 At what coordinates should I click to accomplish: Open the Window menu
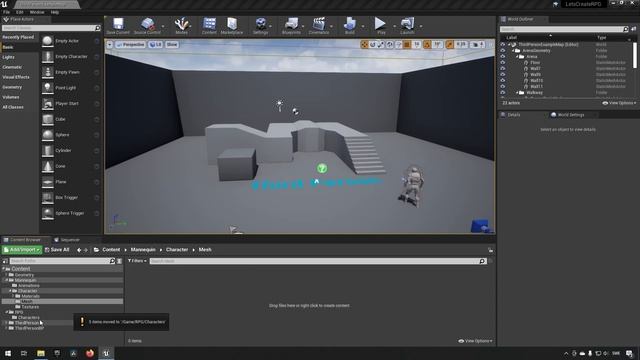coord(37,12)
